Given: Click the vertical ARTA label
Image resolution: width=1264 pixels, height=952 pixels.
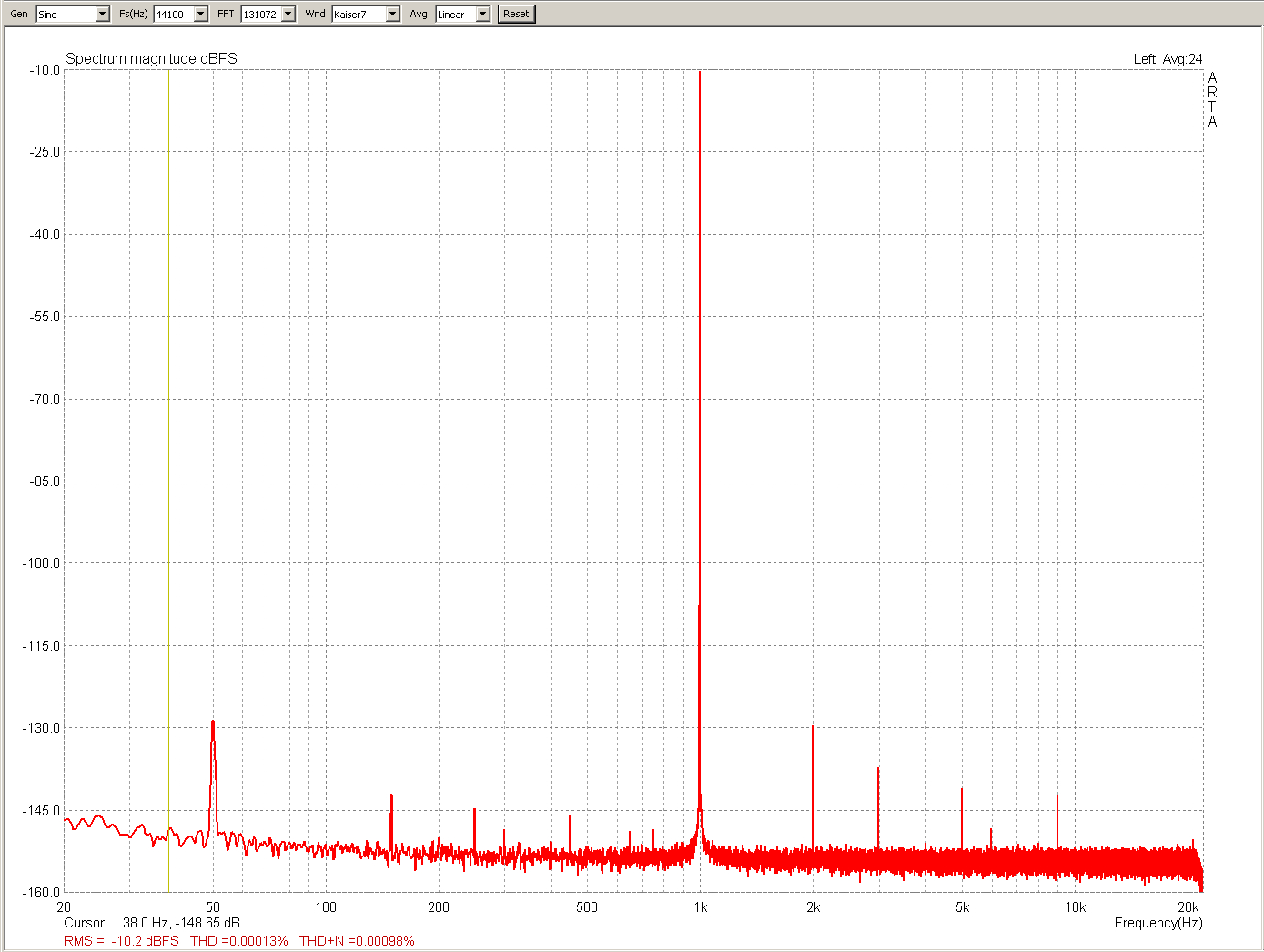Looking at the screenshot, I should 1212,100.
